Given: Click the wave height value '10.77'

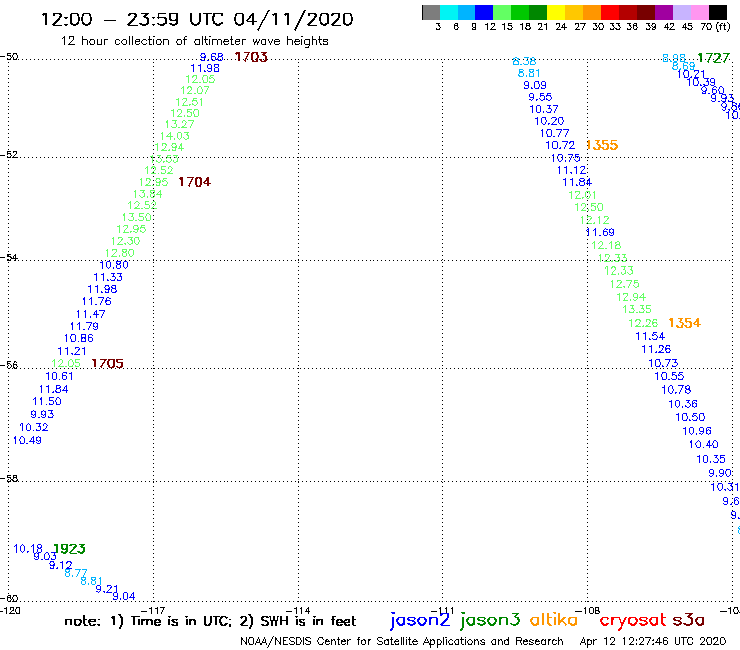Looking at the screenshot, I should tap(555, 134).
